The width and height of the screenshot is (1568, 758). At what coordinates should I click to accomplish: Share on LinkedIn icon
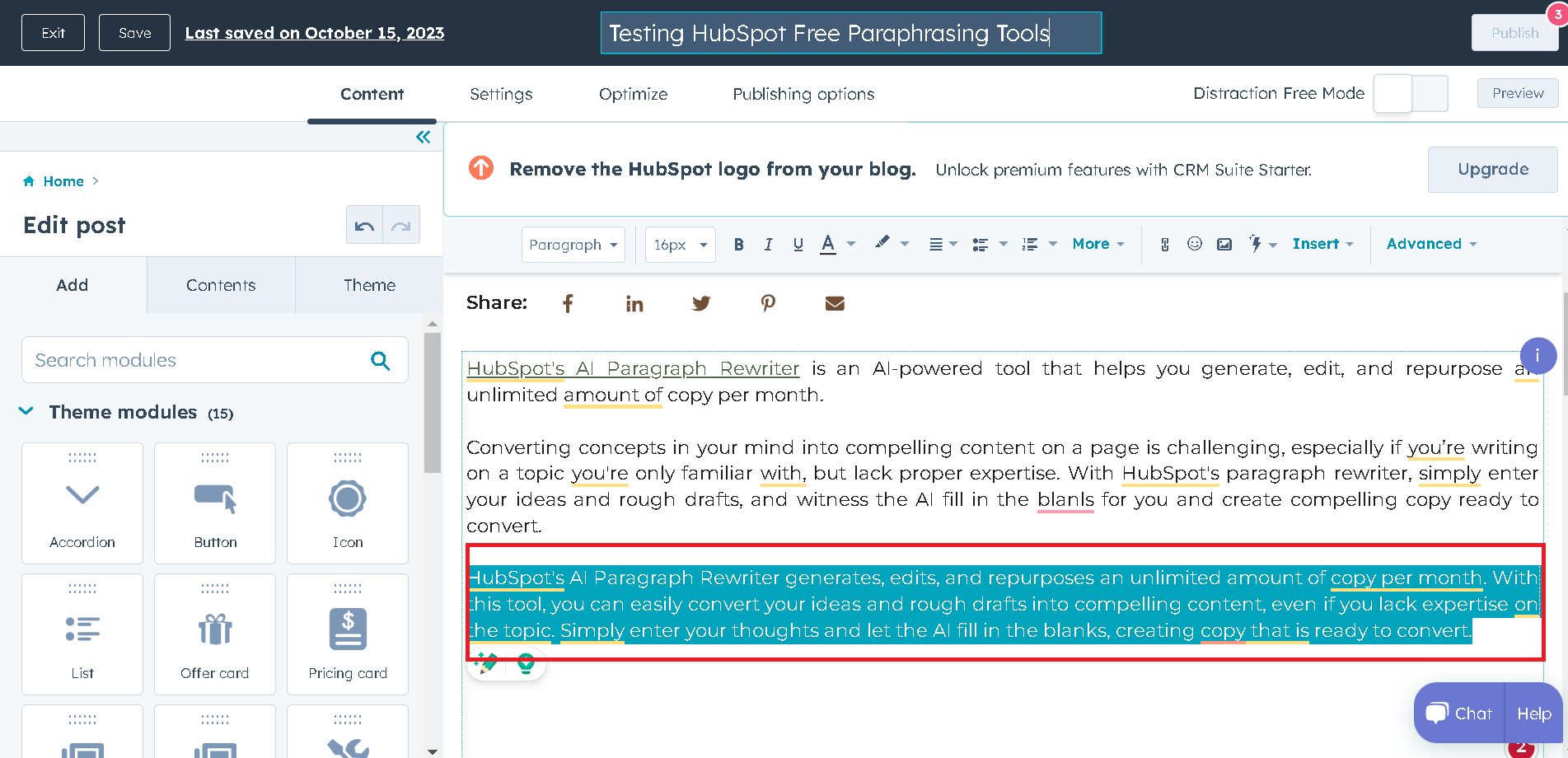(634, 304)
